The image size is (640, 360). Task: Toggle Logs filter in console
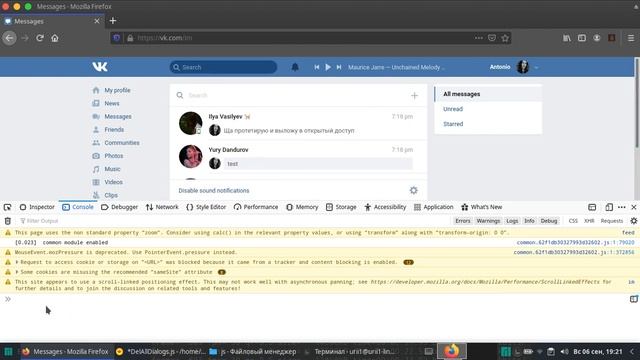tap(512, 221)
